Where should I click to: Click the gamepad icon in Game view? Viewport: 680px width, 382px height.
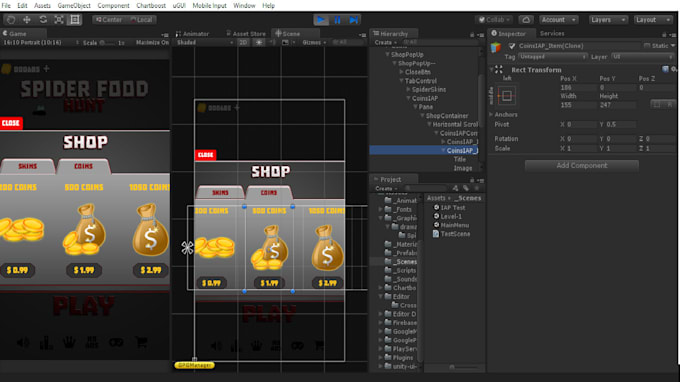[116, 343]
